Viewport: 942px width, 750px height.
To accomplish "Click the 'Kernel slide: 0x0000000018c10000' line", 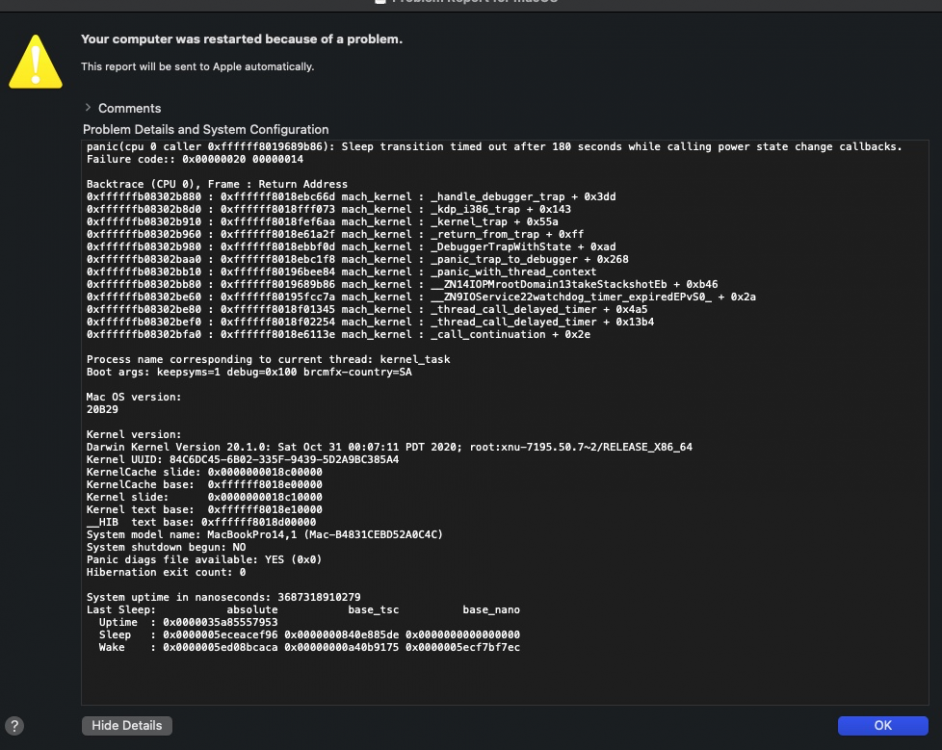I will pos(204,497).
